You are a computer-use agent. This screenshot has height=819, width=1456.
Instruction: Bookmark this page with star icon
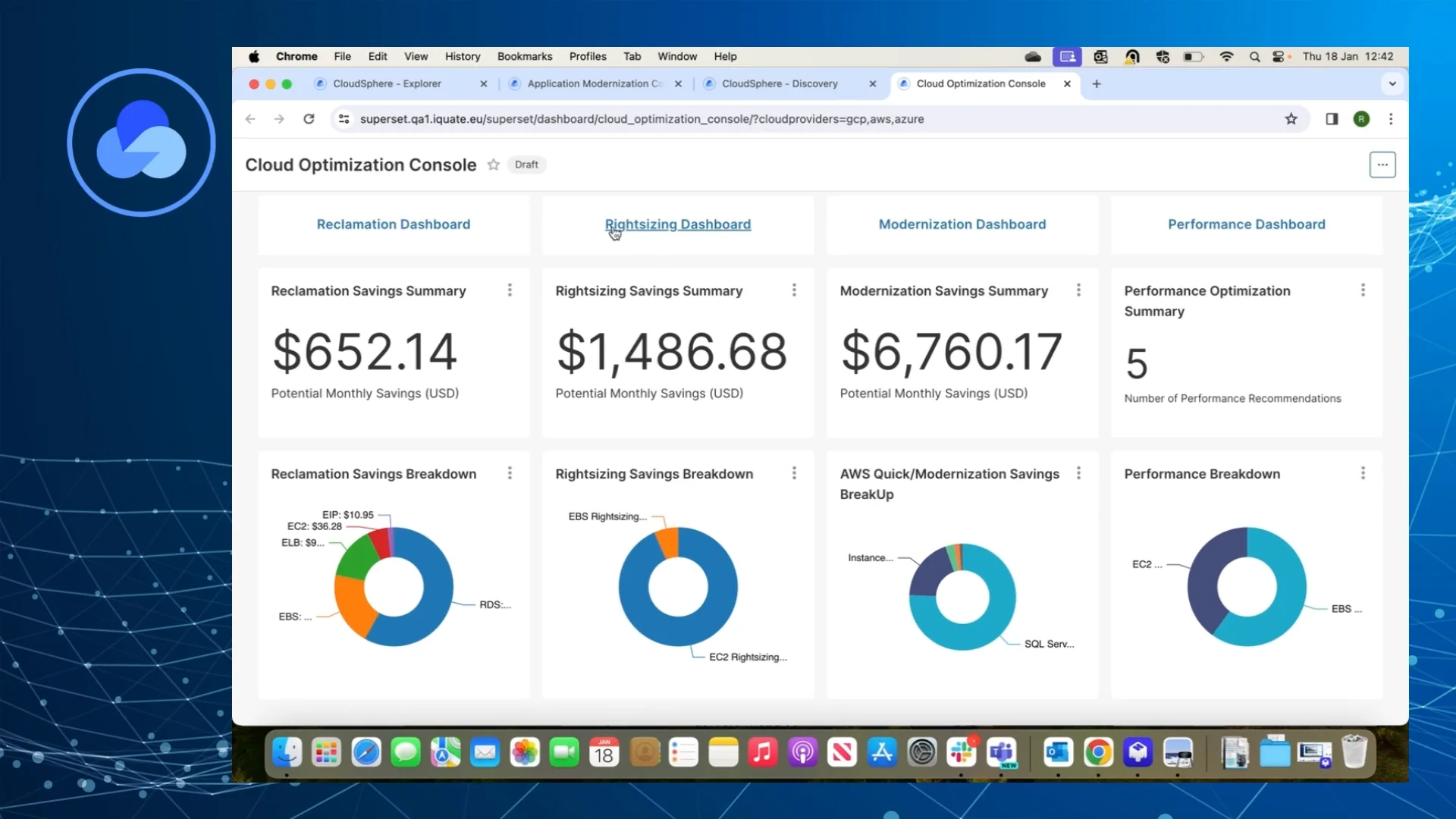point(1291,119)
